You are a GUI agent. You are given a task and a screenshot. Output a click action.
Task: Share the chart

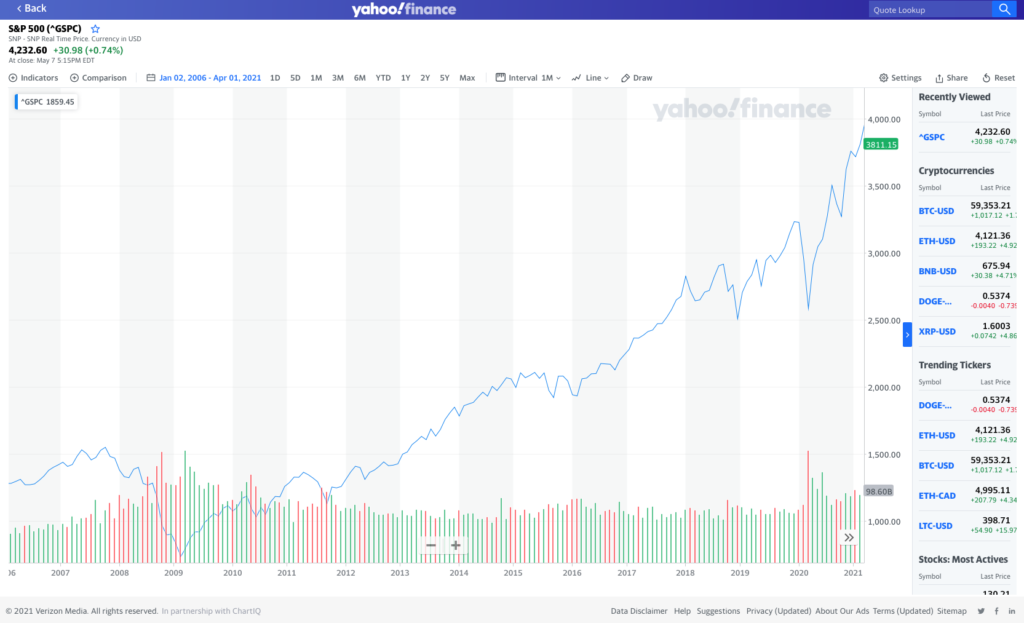tap(951, 78)
